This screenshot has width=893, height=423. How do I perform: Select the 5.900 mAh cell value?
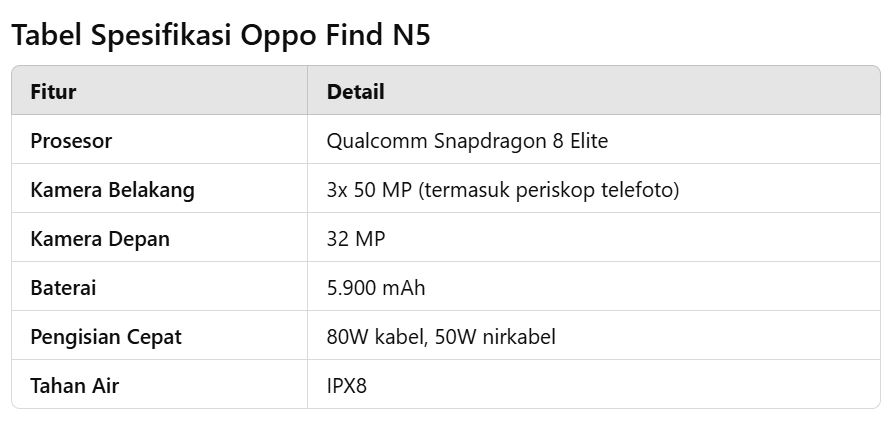(376, 288)
